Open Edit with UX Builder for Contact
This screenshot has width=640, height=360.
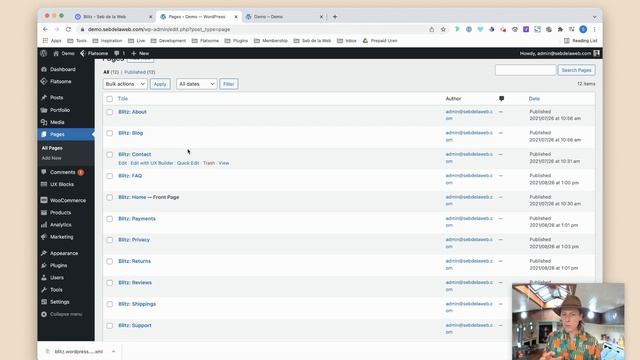(152, 163)
